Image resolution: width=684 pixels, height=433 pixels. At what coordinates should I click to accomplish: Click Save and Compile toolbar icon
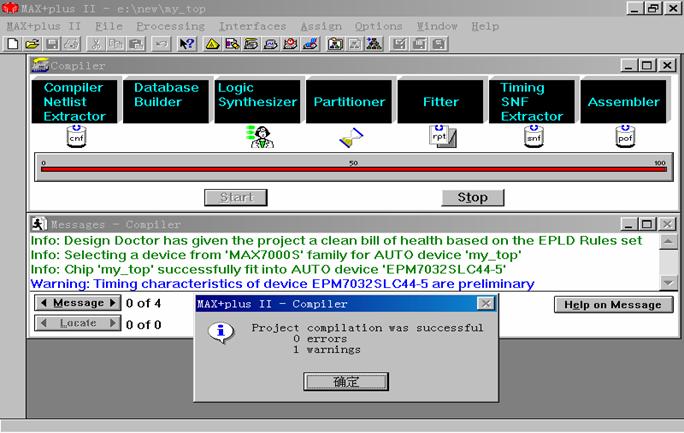pyautogui.click(x=419, y=44)
